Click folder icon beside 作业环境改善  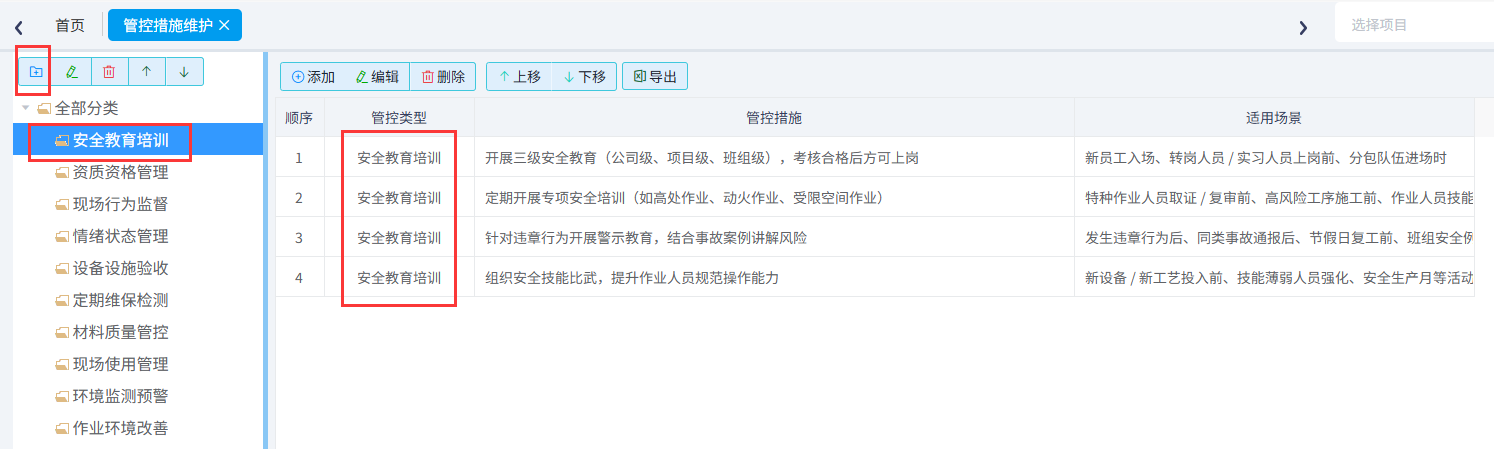click(x=62, y=428)
